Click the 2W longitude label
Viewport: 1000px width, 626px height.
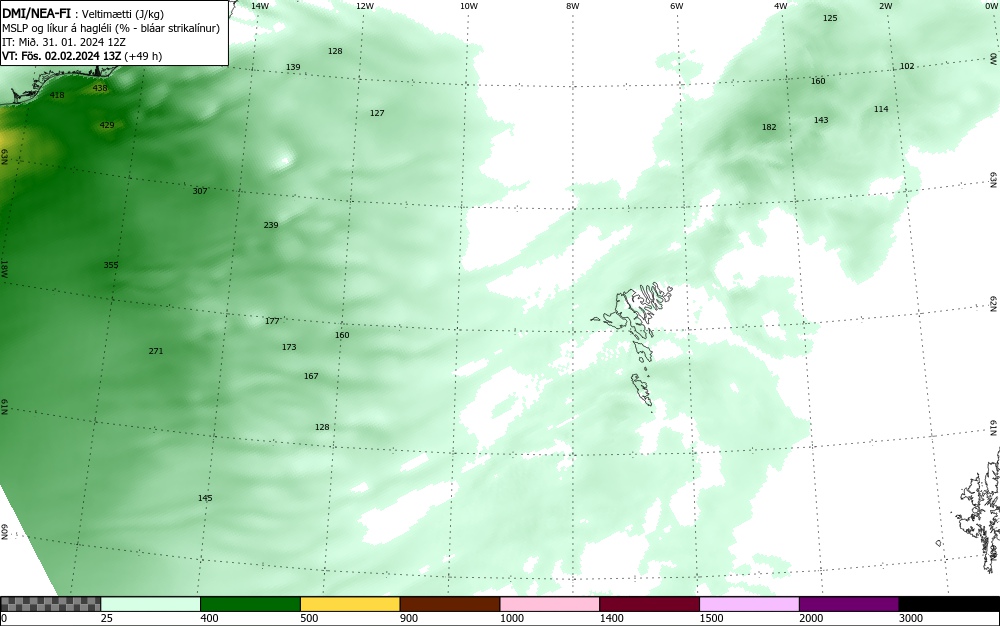click(x=885, y=6)
